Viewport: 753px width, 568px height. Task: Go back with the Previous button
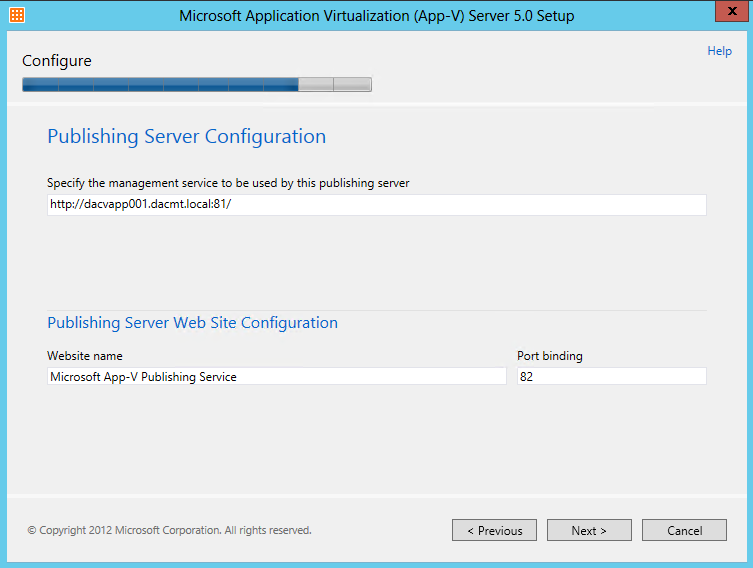494,530
